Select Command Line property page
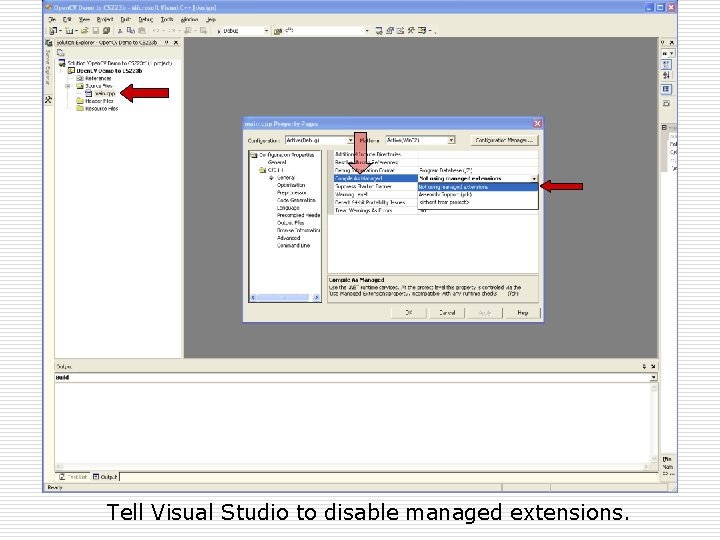 (x=293, y=246)
